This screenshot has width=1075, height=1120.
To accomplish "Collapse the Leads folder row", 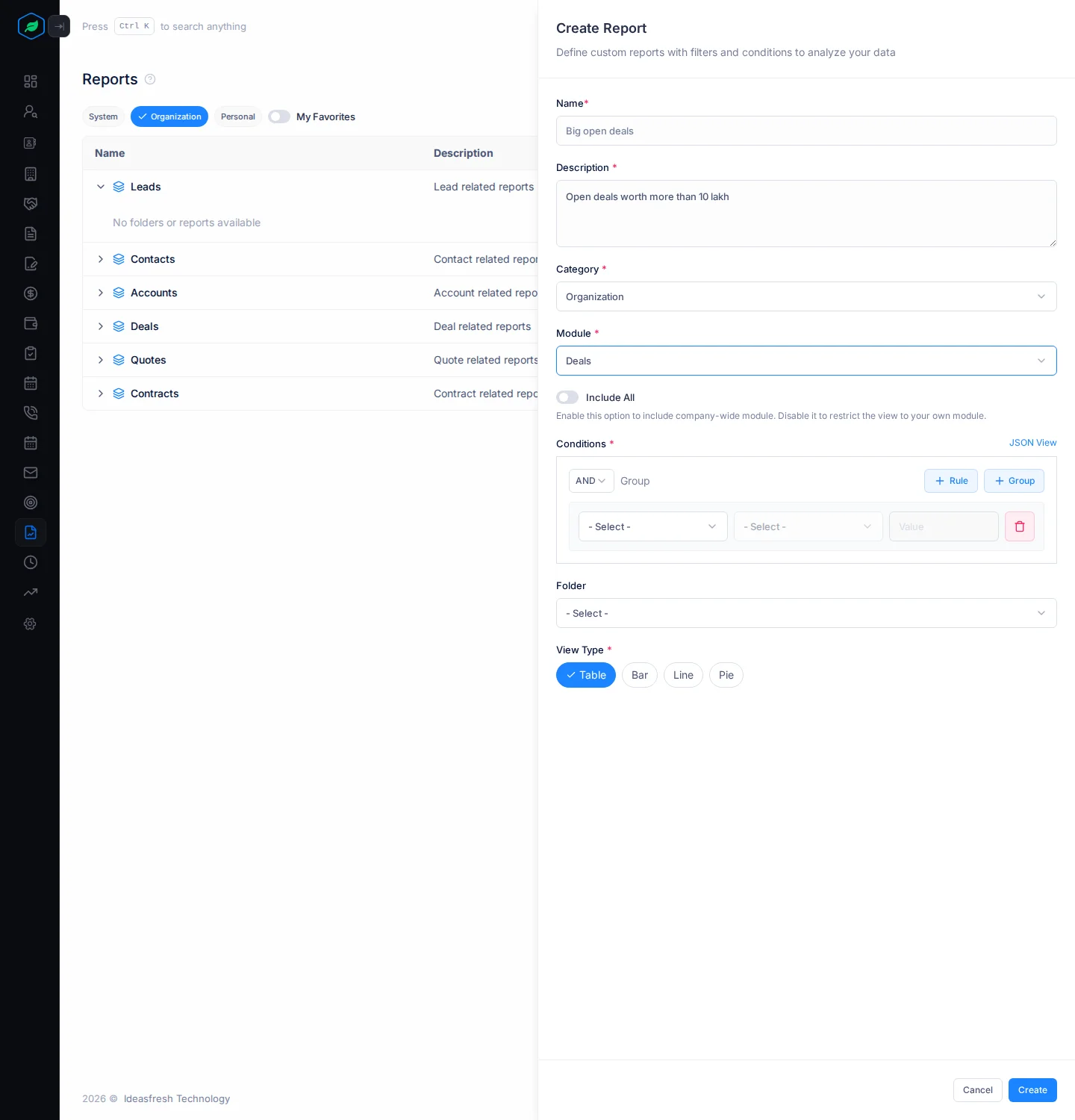I will (x=101, y=187).
